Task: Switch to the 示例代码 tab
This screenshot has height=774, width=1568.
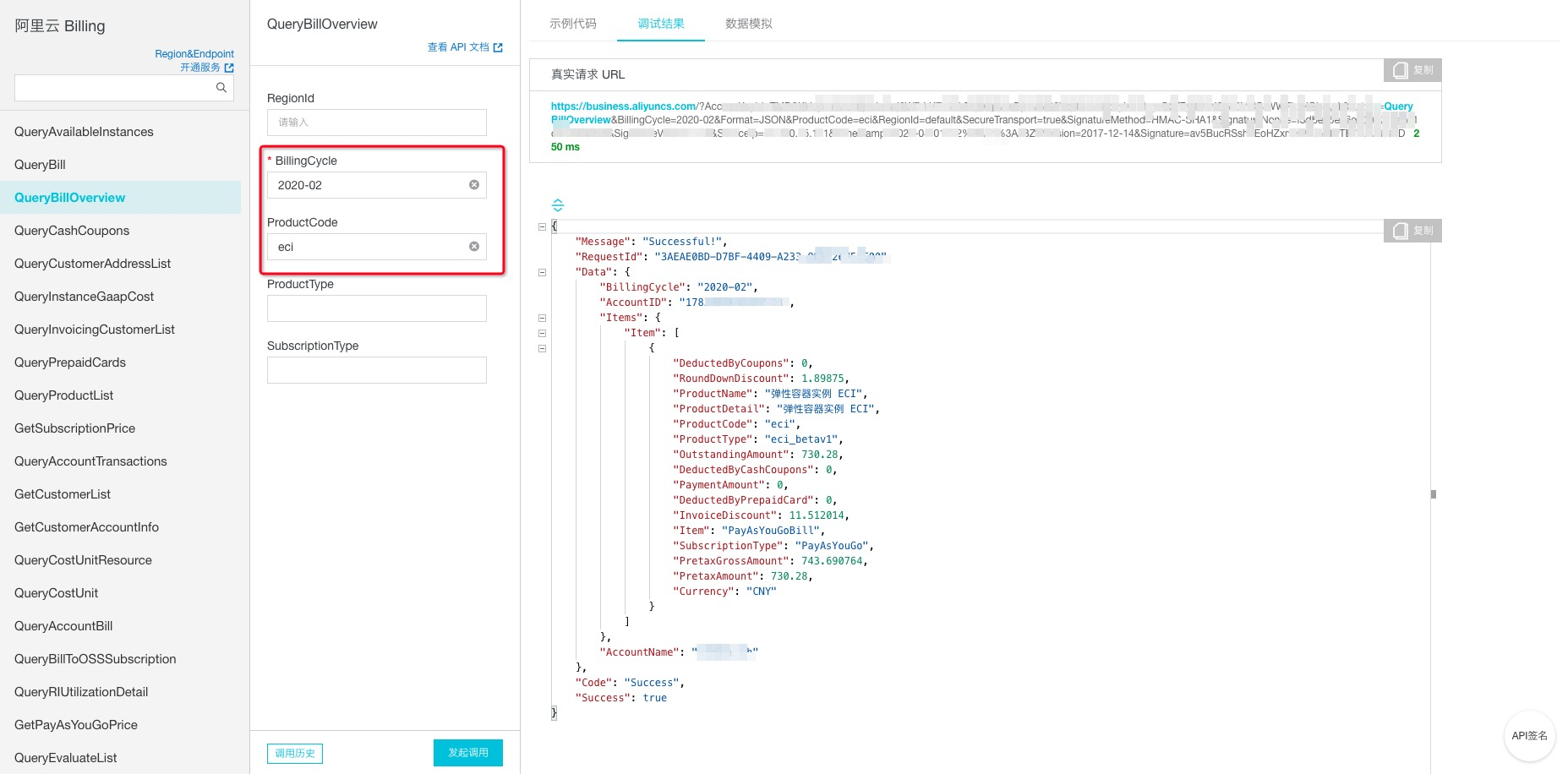Action: tap(573, 24)
